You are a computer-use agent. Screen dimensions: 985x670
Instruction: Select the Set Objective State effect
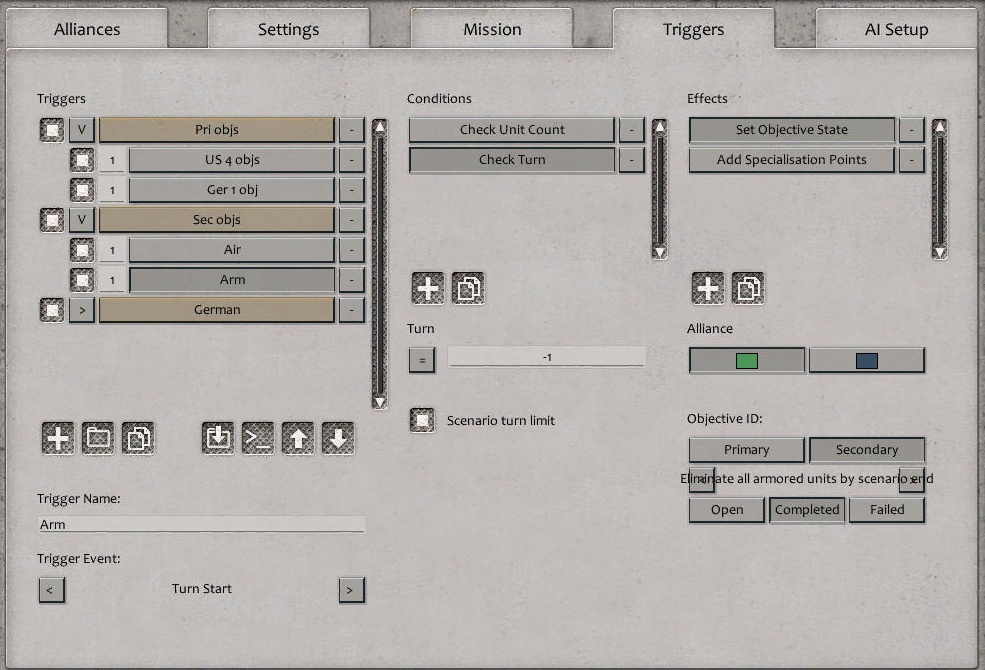point(792,130)
